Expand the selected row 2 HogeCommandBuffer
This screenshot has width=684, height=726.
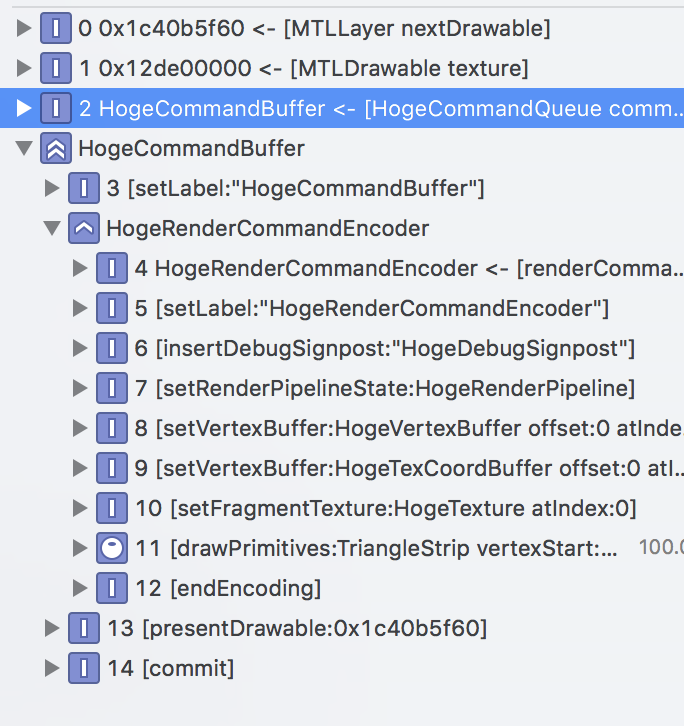point(24,108)
